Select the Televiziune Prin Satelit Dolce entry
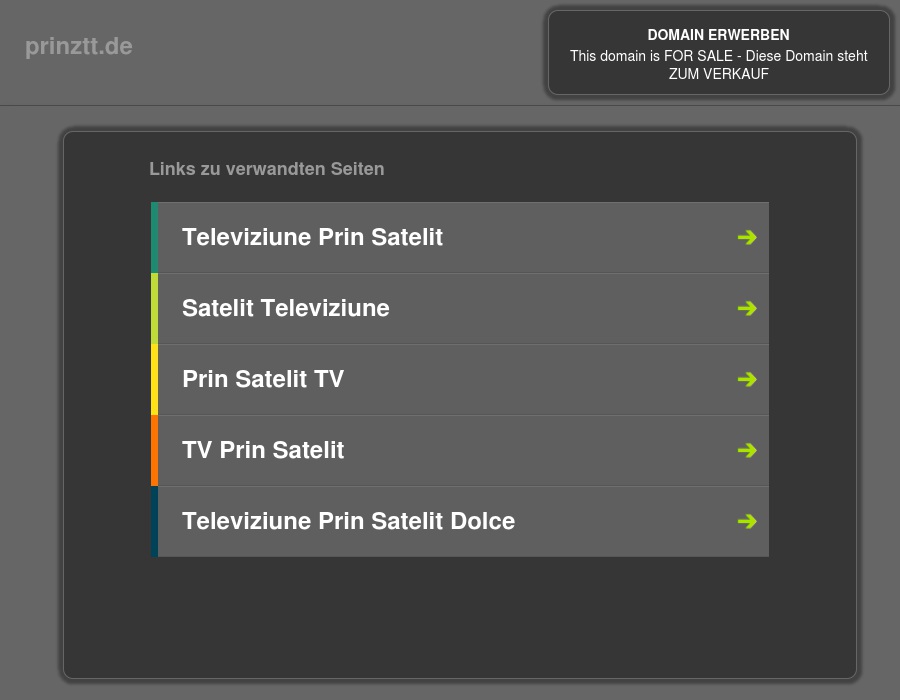The width and height of the screenshot is (900, 700). coord(348,521)
